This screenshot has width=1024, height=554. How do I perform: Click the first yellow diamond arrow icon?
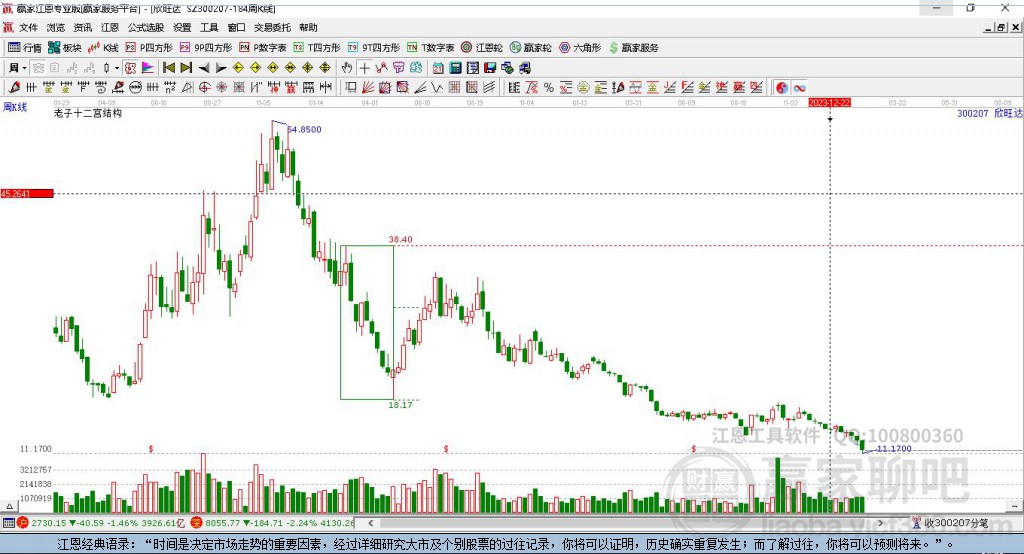238,68
